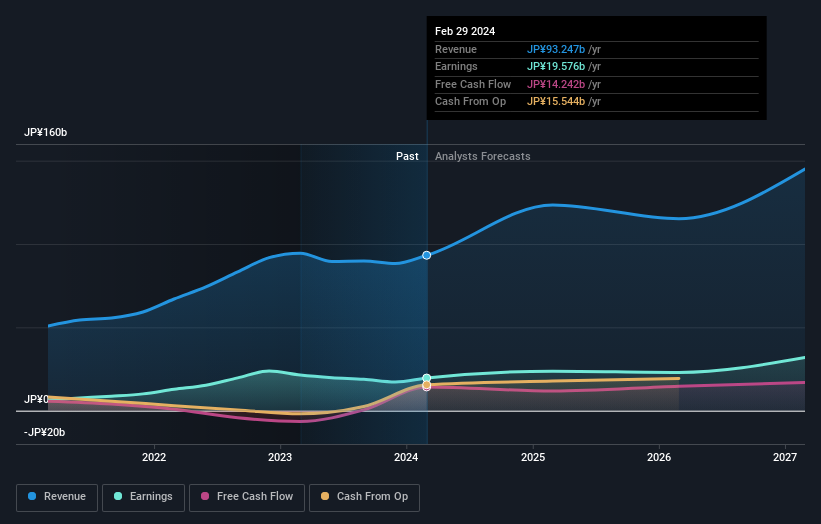Click Earnings value JP¥19.576b in tooltip
The image size is (821, 524).
556,66
